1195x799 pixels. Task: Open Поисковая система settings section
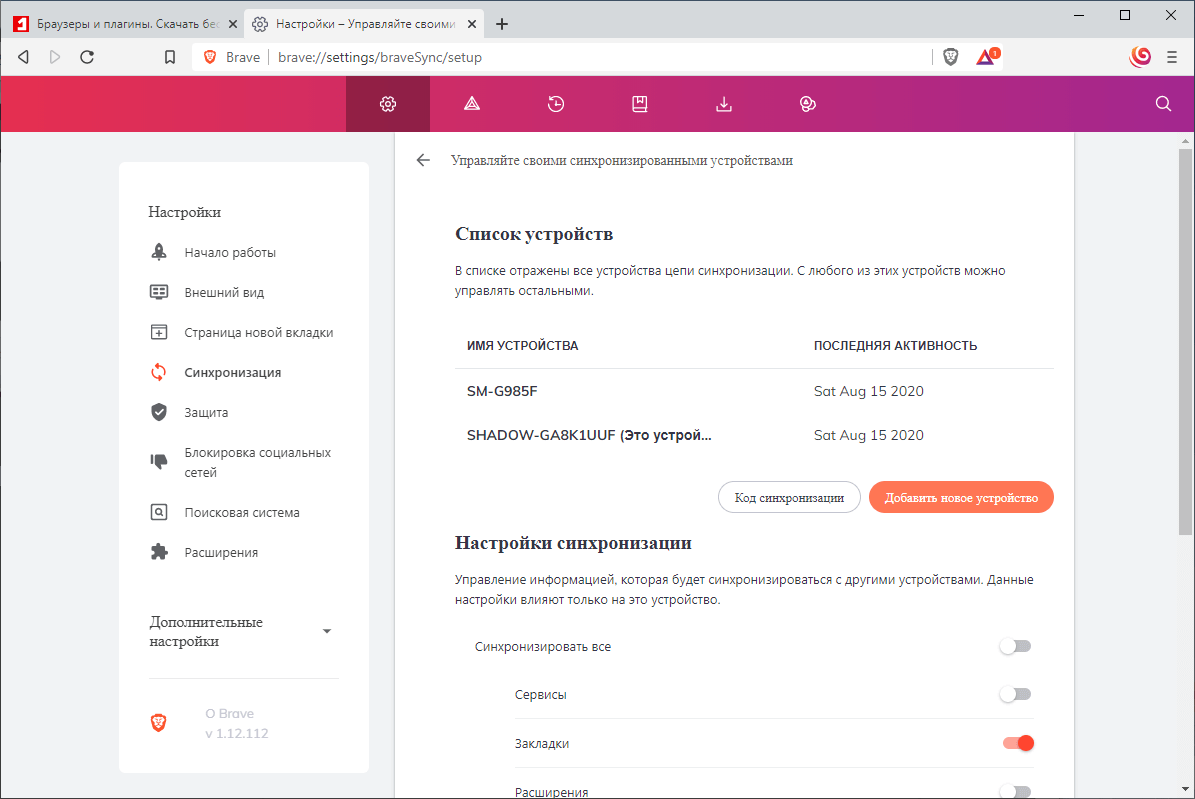click(242, 512)
